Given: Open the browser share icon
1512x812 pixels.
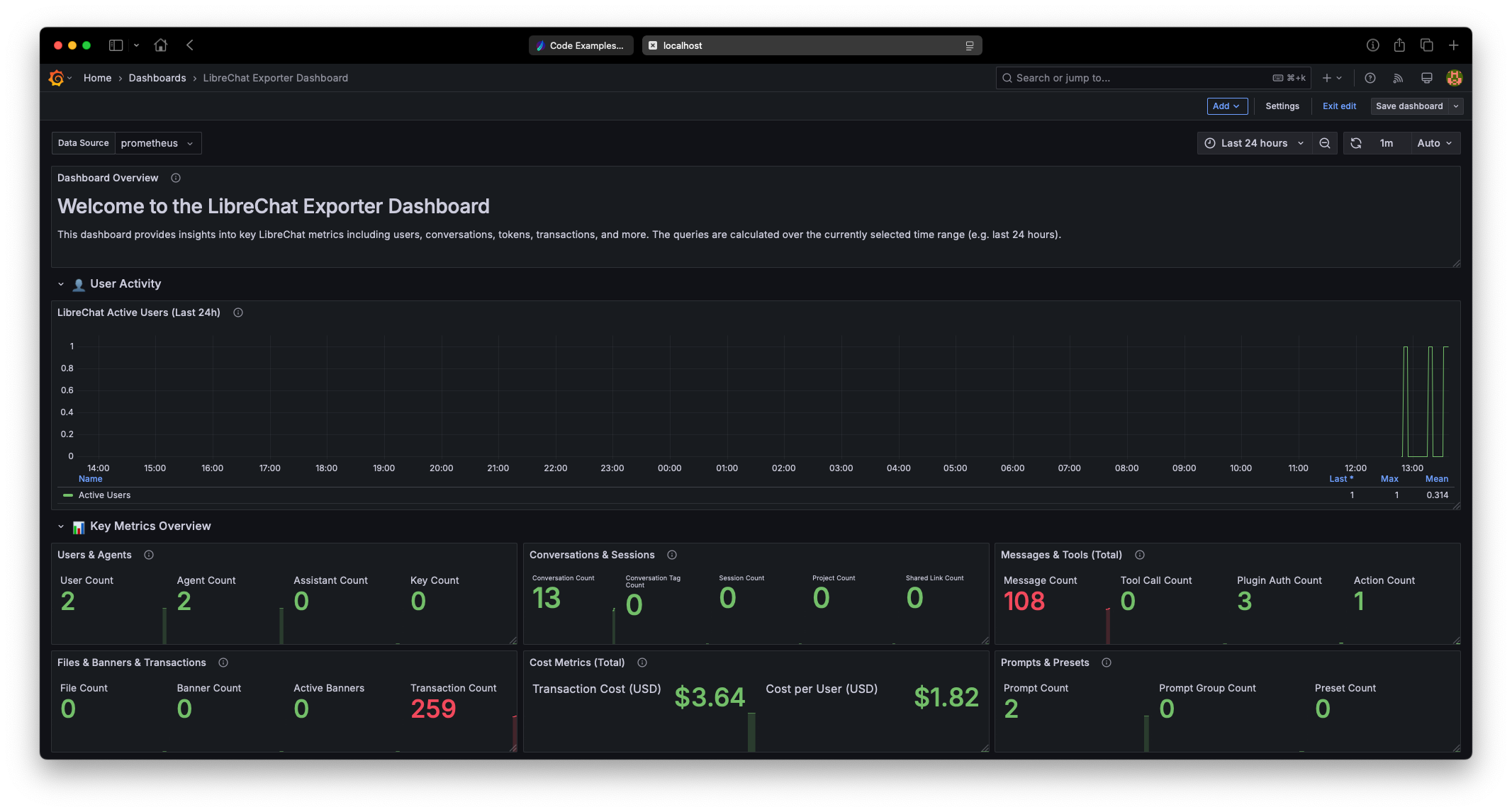Looking at the screenshot, I should pos(1399,45).
